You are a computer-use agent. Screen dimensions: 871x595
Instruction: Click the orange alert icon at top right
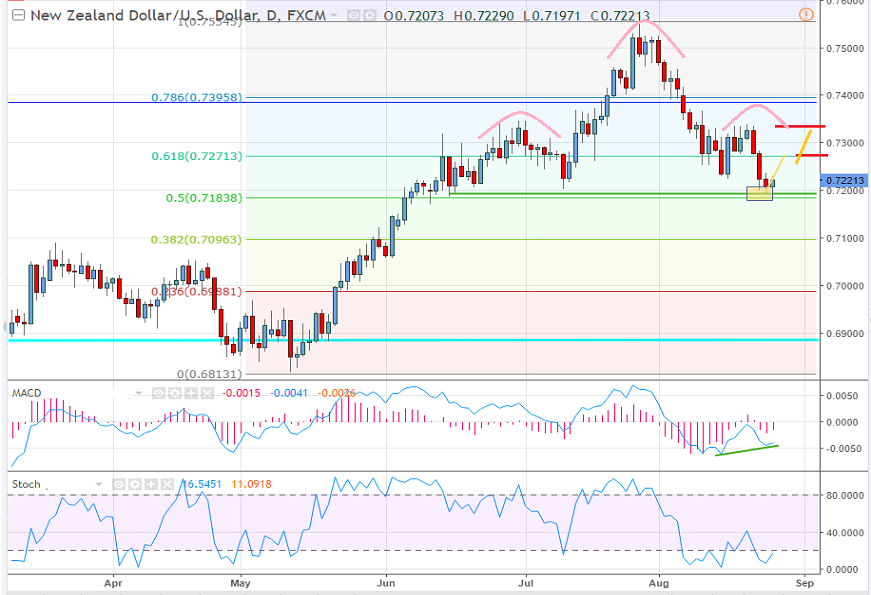[805, 14]
